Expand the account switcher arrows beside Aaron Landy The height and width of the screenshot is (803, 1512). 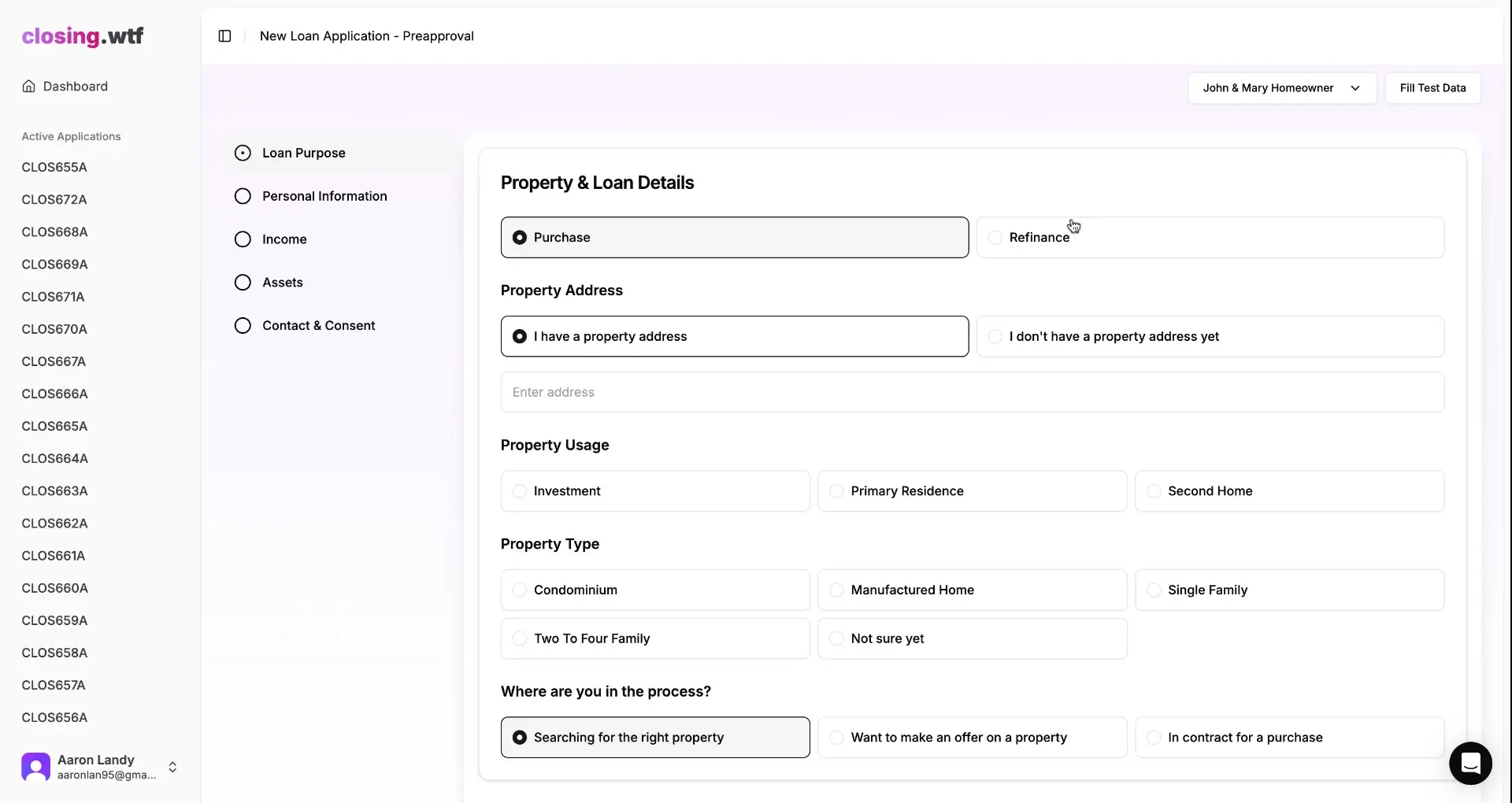(x=172, y=767)
